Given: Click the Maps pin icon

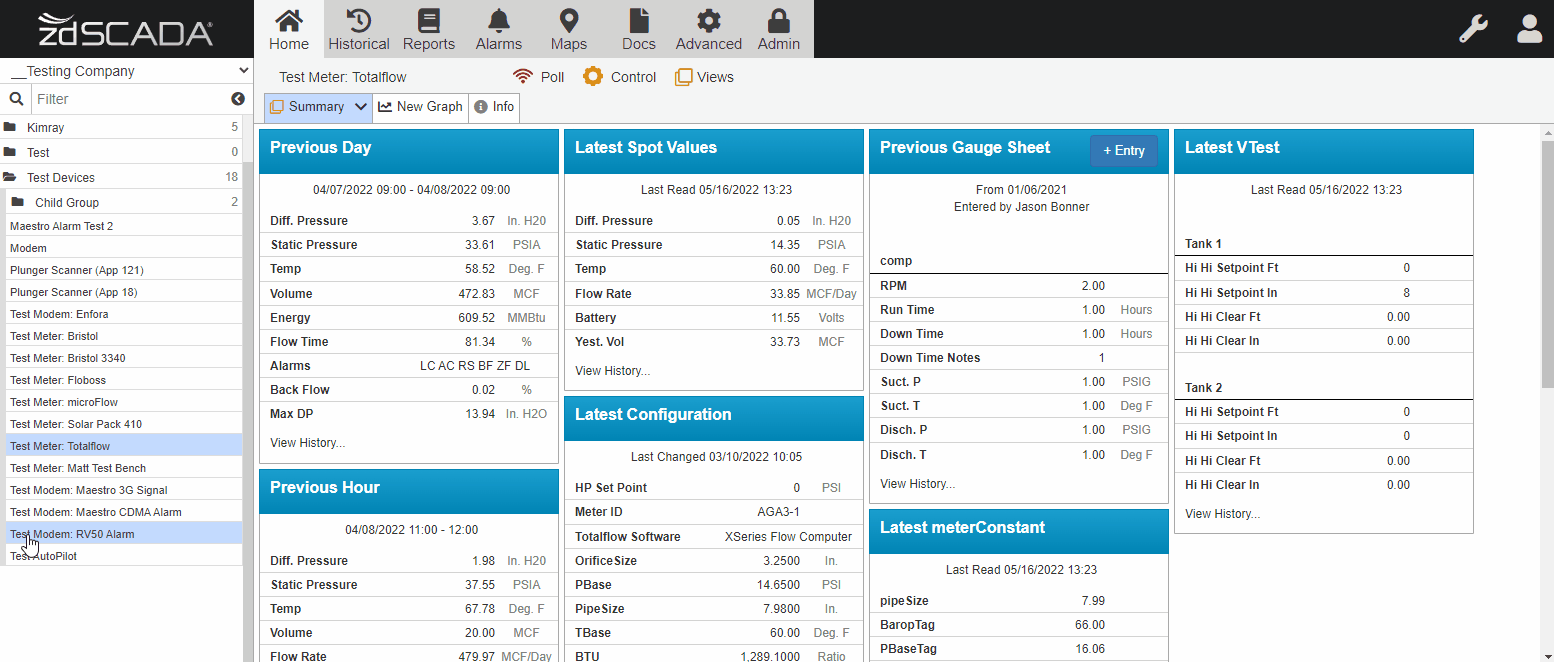Looking at the screenshot, I should (568, 28).
